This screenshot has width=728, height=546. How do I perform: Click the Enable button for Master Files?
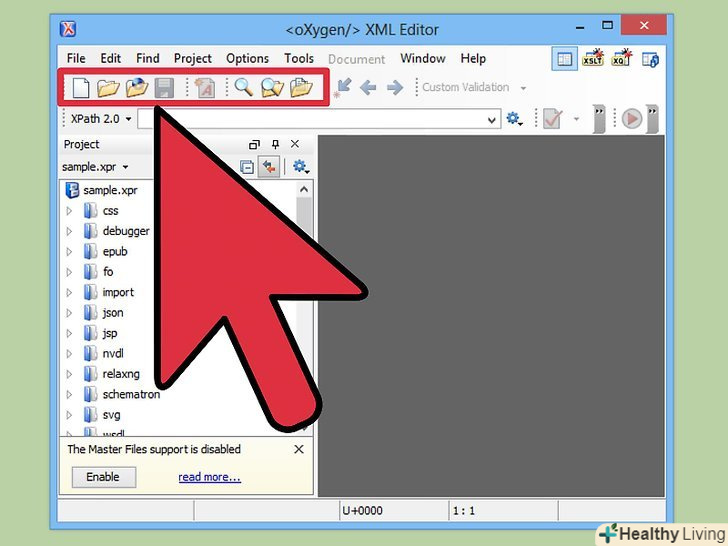104,477
